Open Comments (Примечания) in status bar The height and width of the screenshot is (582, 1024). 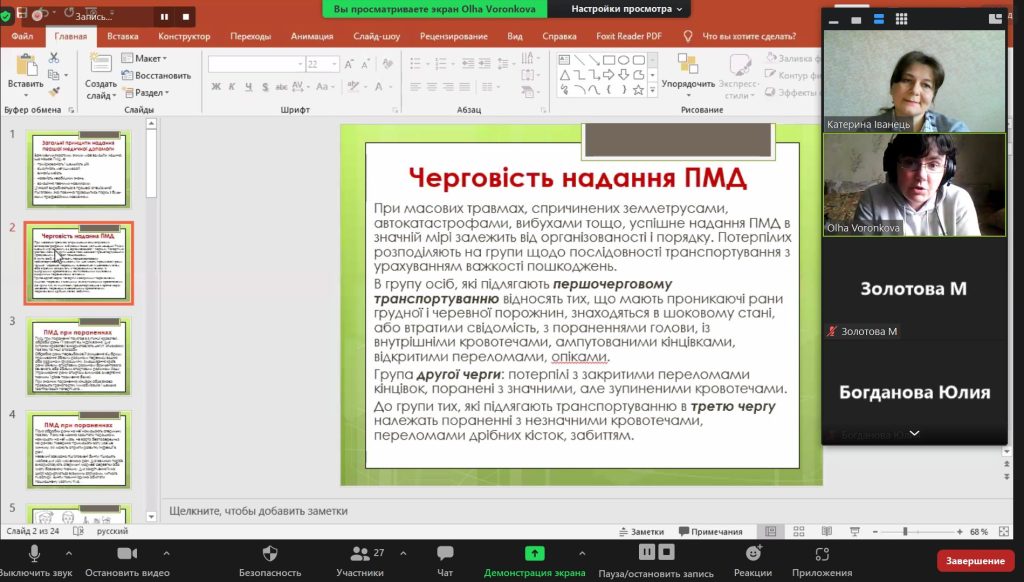(x=711, y=532)
